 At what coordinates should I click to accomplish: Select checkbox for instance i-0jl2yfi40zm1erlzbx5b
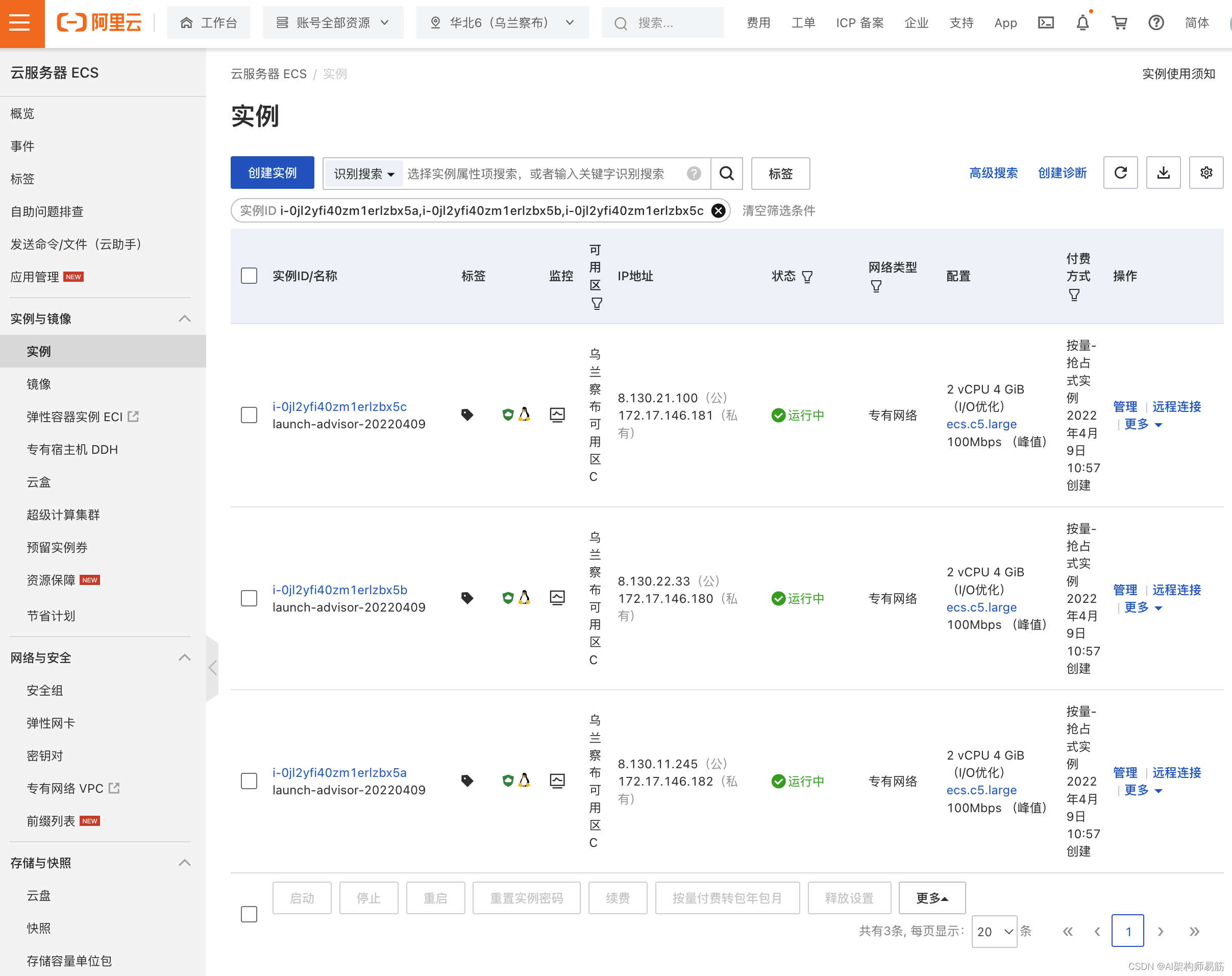(x=249, y=598)
